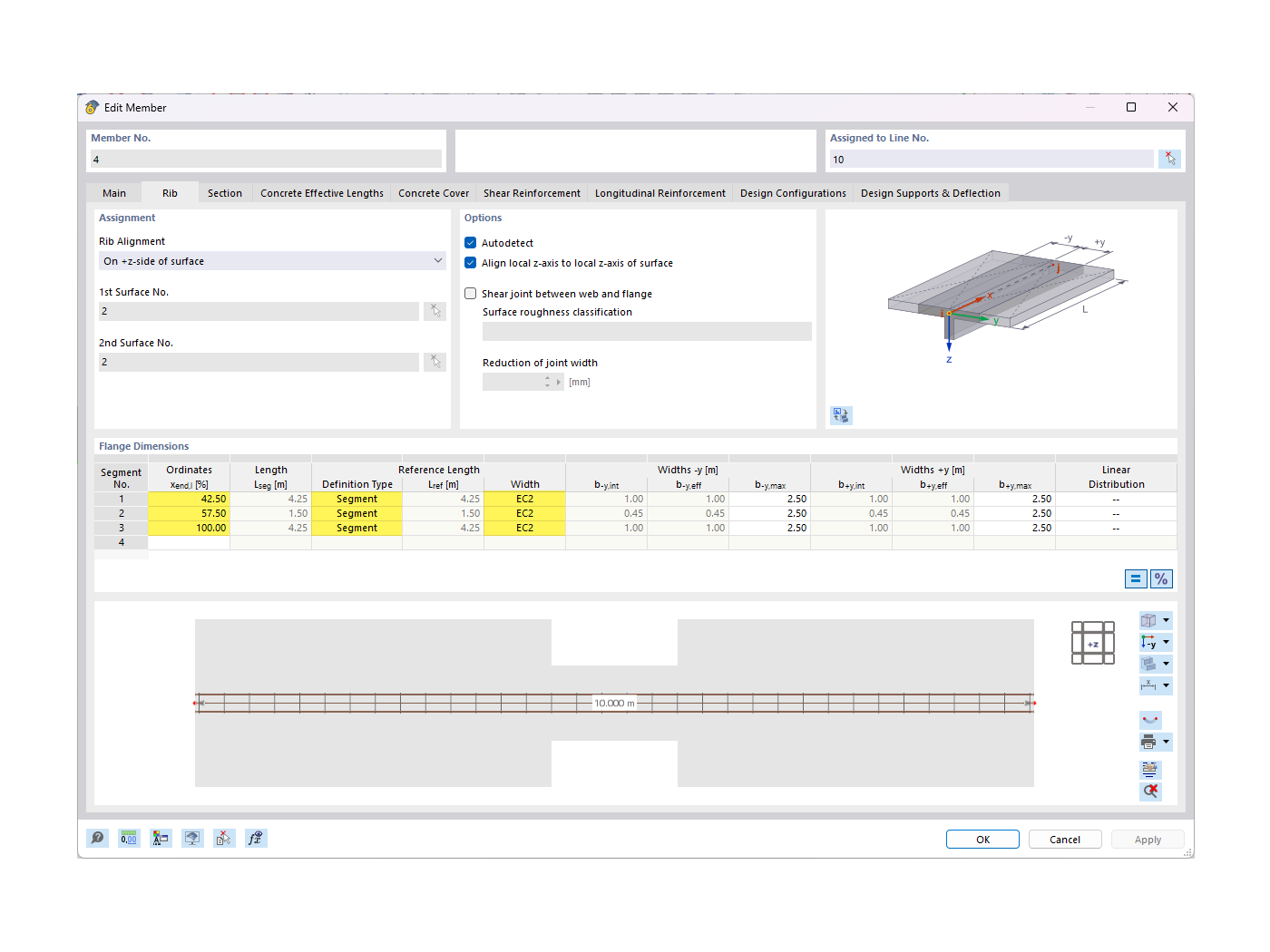Open the Rib Alignment dropdown

click(x=438, y=260)
